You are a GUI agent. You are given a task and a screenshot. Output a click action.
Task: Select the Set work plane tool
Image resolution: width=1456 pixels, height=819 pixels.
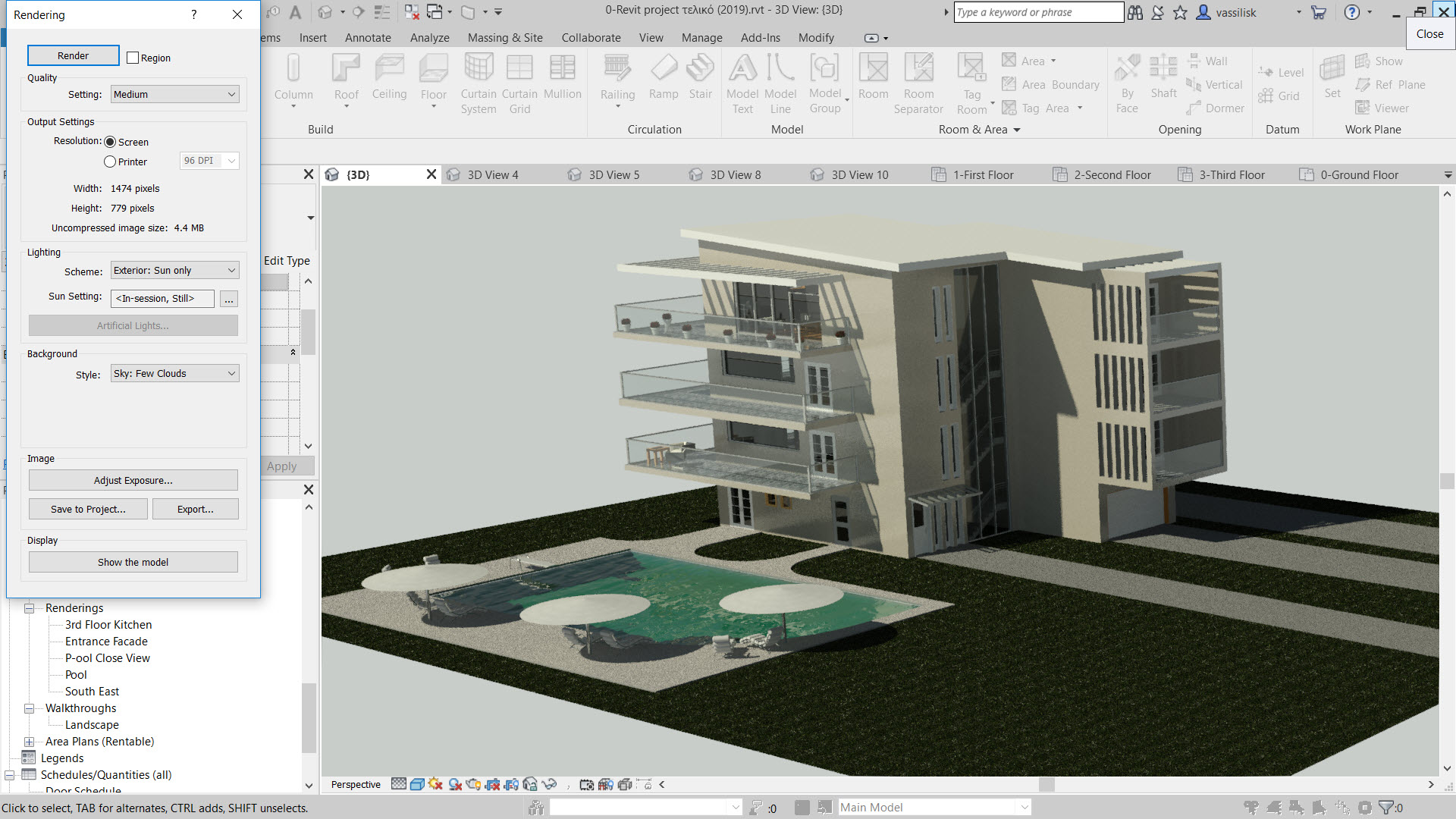click(1332, 77)
